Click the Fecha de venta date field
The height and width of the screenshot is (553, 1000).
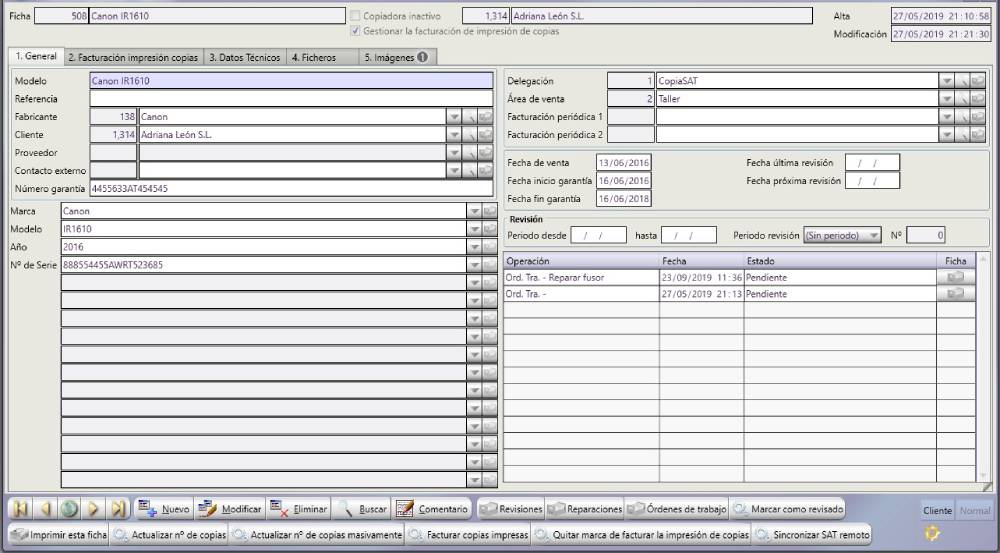coord(624,163)
